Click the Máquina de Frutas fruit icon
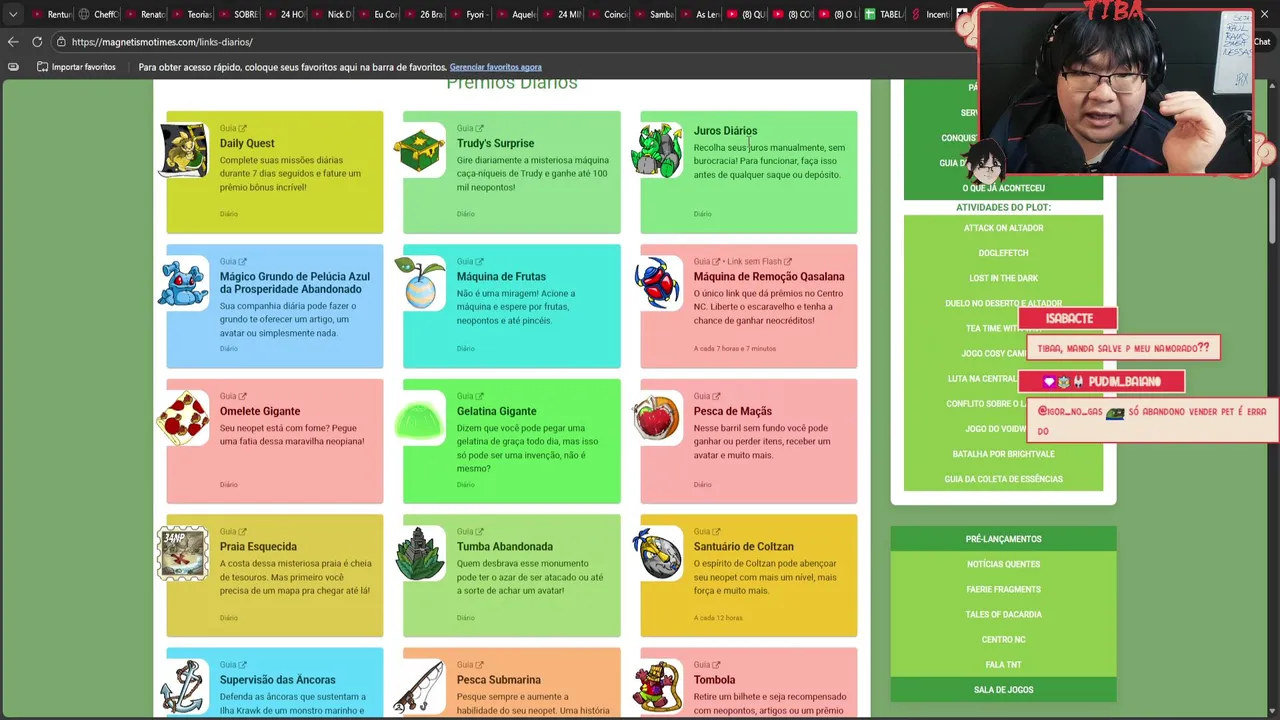 click(x=420, y=283)
